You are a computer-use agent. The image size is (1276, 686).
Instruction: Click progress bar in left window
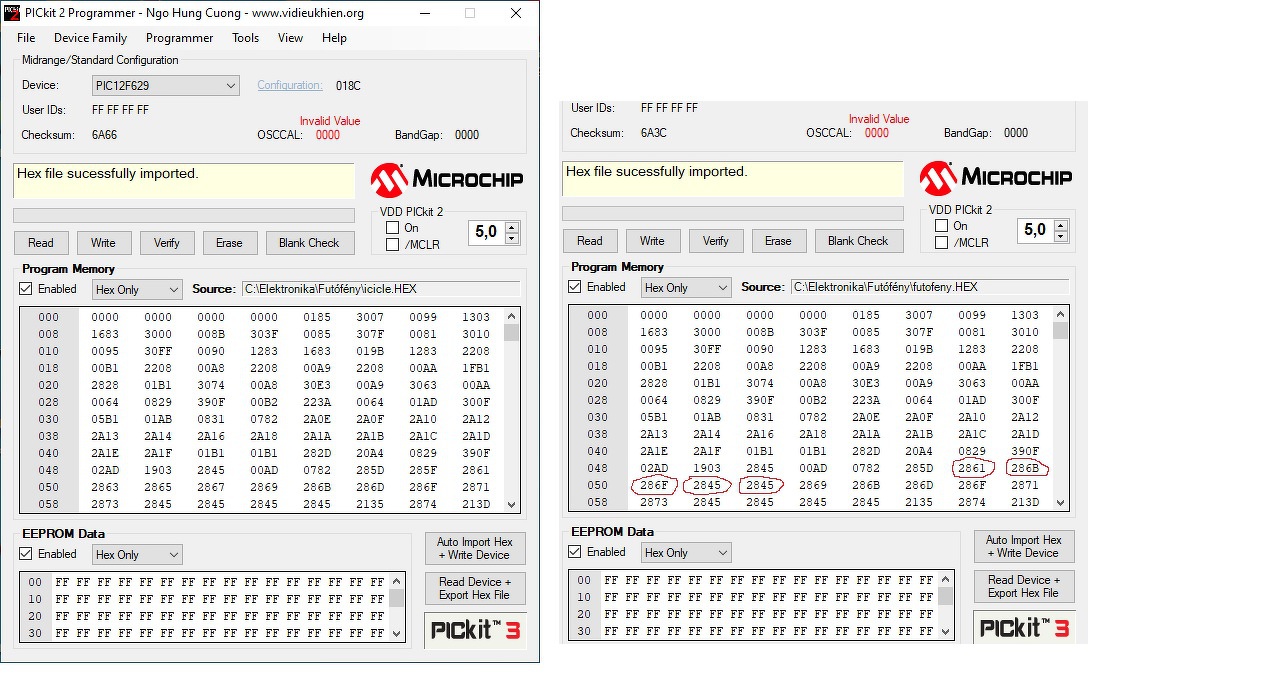coord(184,215)
